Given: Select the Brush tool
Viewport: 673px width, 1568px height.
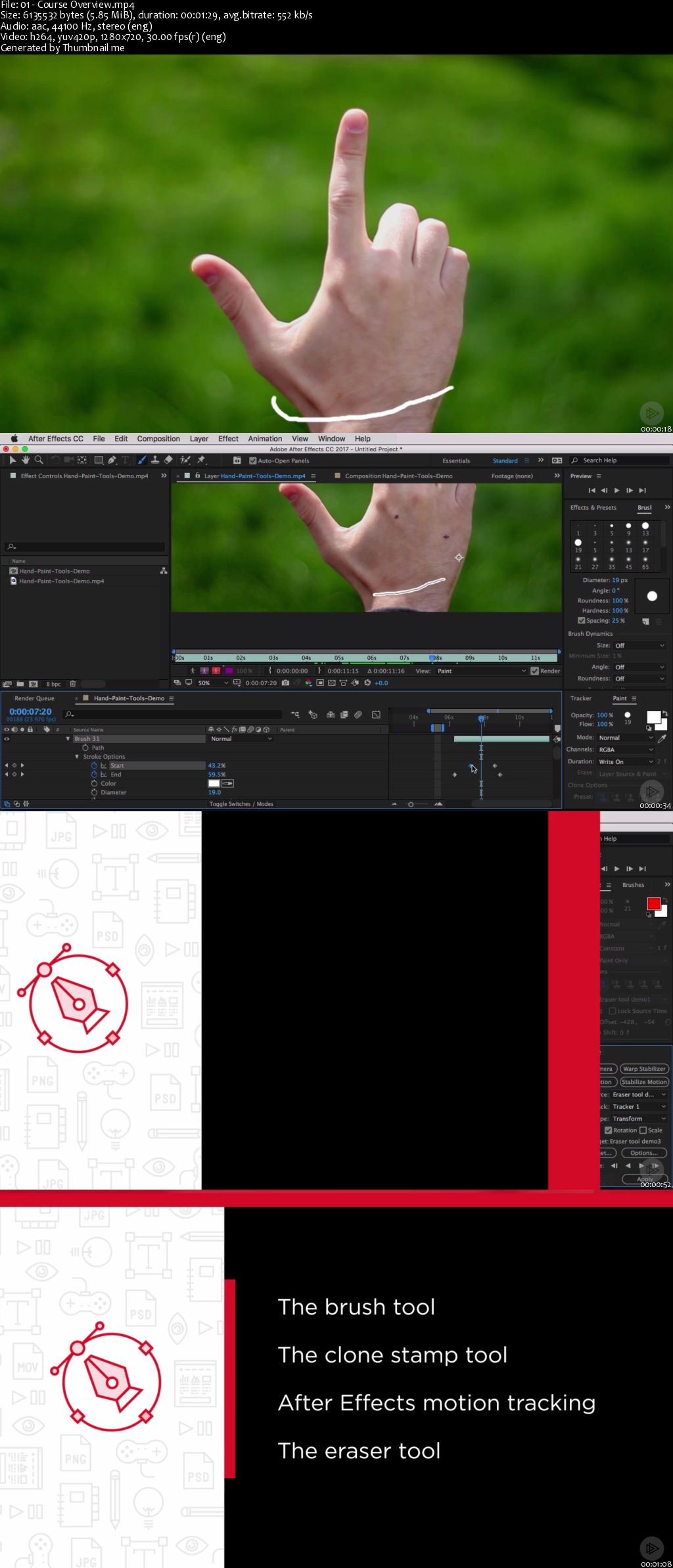Looking at the screenshot, I should coord(142,460).
